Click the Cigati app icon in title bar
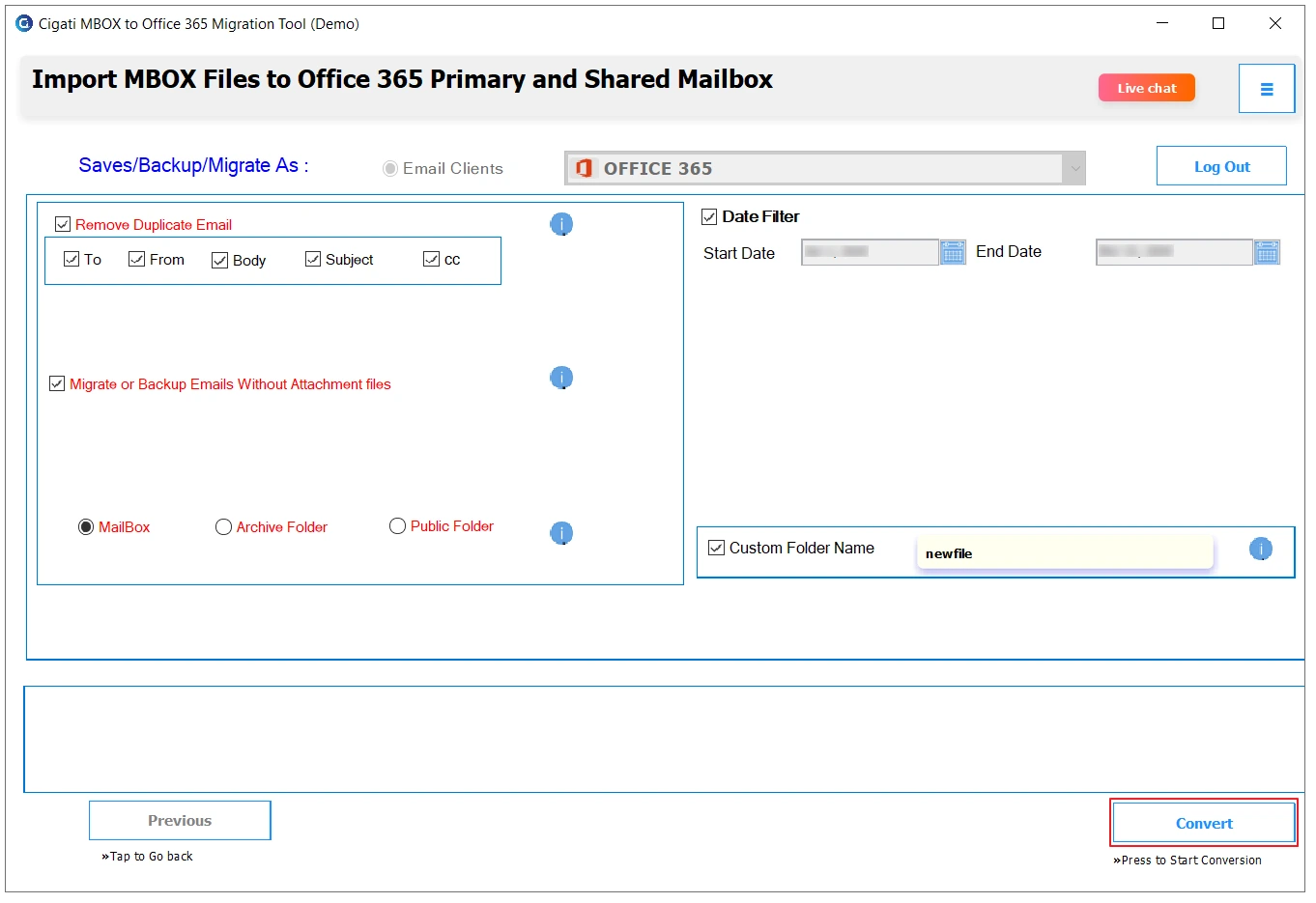This screenshot has height=903, width=1316. tap(24, 23)
